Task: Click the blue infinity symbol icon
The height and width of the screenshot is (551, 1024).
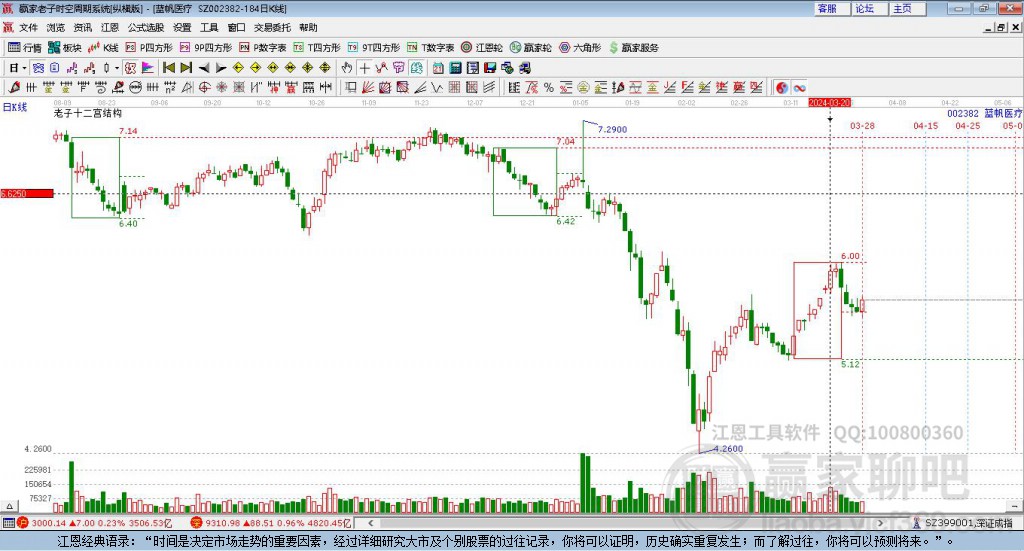Action: coord(799,87)
